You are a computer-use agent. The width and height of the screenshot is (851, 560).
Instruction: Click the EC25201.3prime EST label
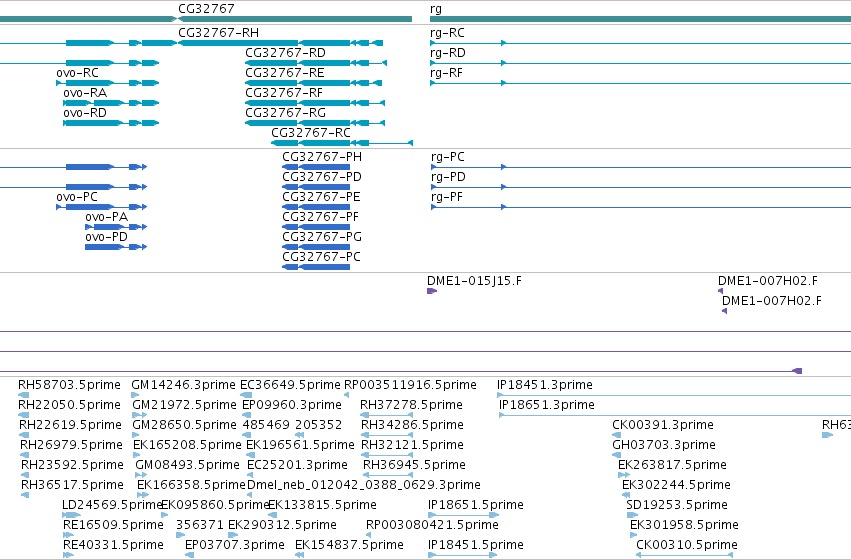tap(297, 466)
